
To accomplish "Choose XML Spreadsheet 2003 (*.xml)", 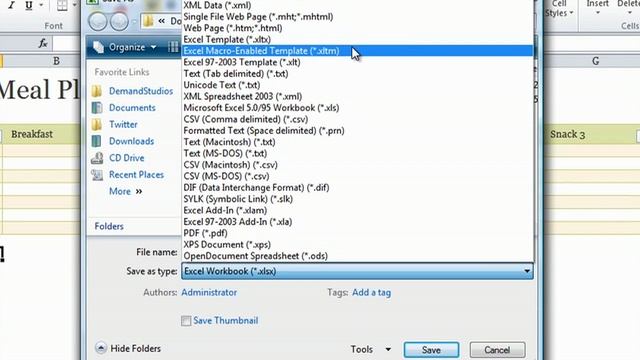I will click(357, 97).
